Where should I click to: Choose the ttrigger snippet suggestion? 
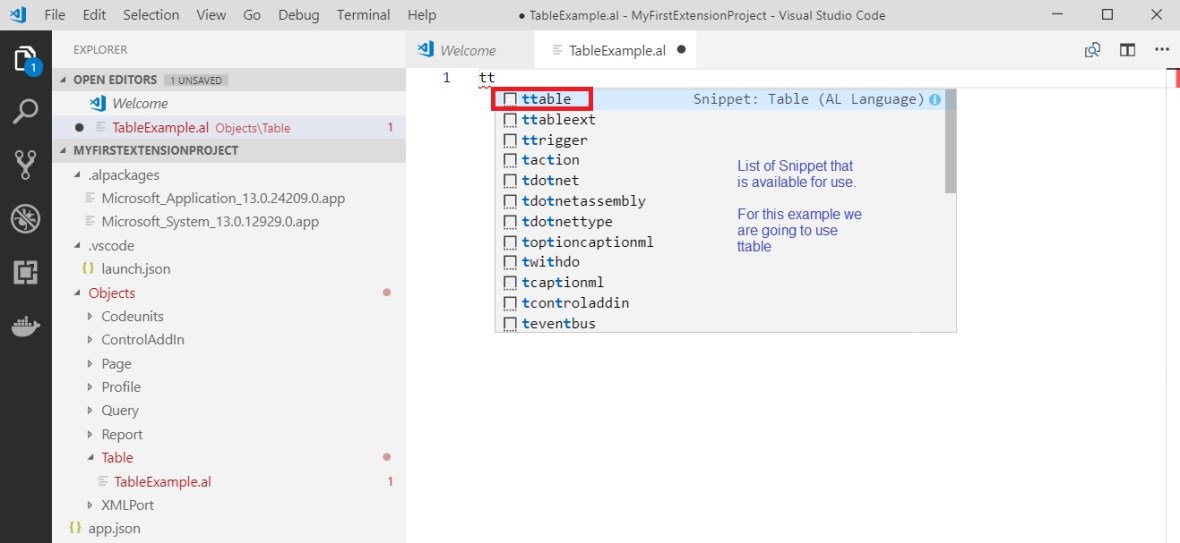coord(554,140)
